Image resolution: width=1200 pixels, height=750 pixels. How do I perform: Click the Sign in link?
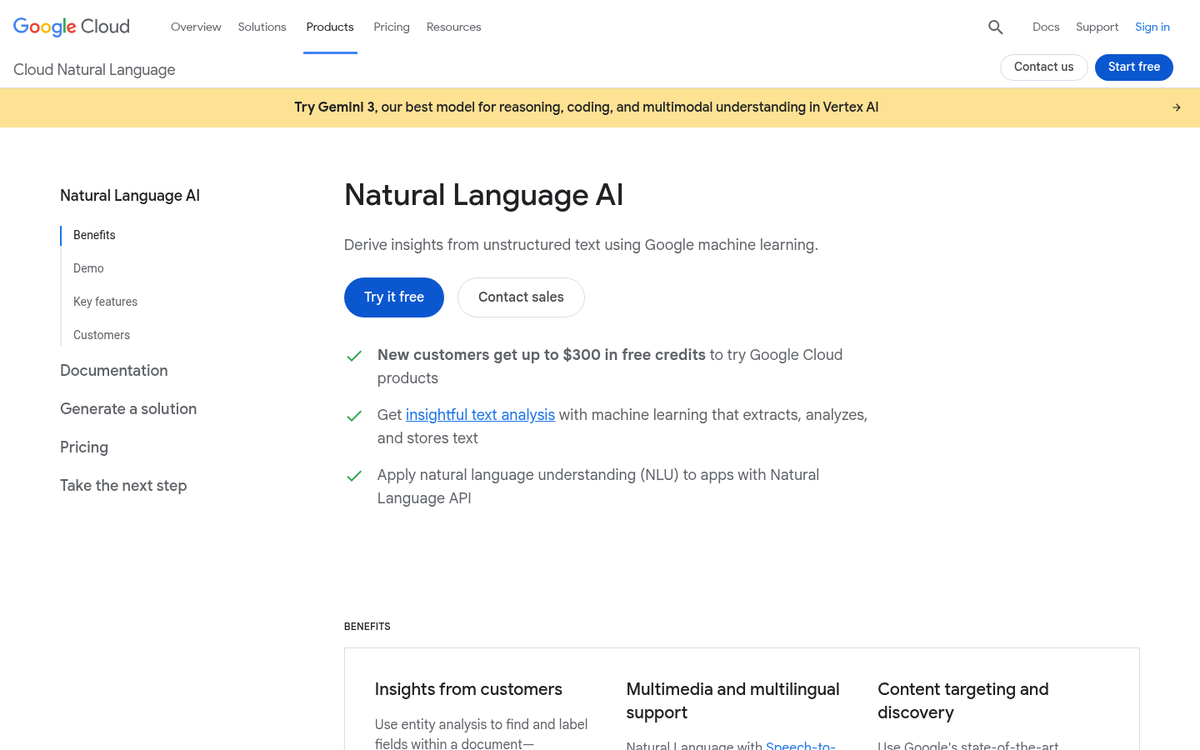1152,27
